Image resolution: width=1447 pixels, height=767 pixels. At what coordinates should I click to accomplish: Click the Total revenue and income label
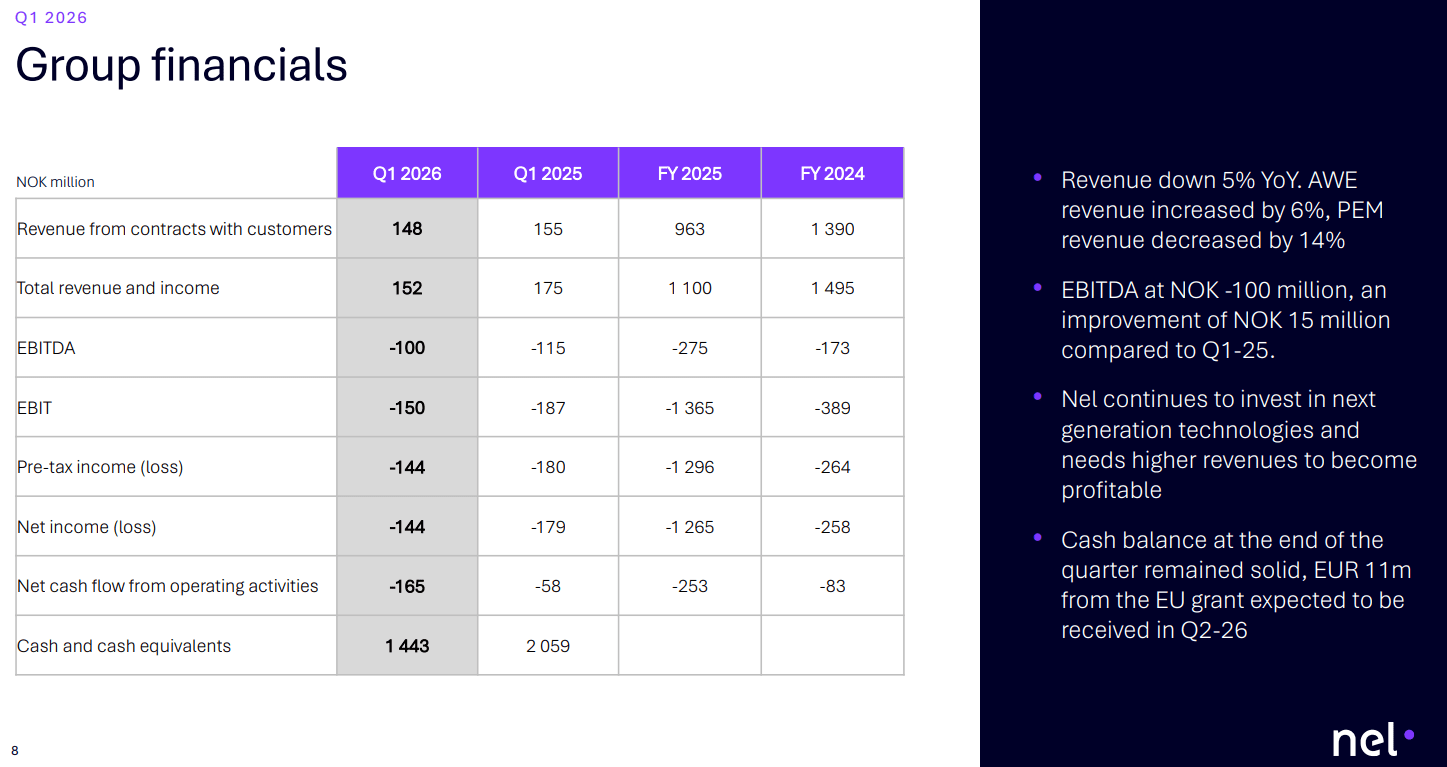[118, 288]
